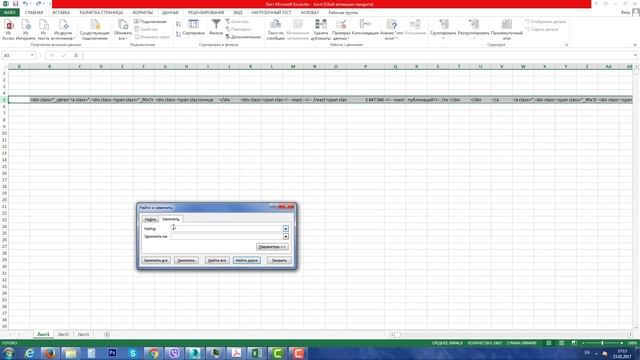The height and width of the screenshot is (360, 640).
Task: Click Find Next (Найти далее) button
Action: click(247, 260)
